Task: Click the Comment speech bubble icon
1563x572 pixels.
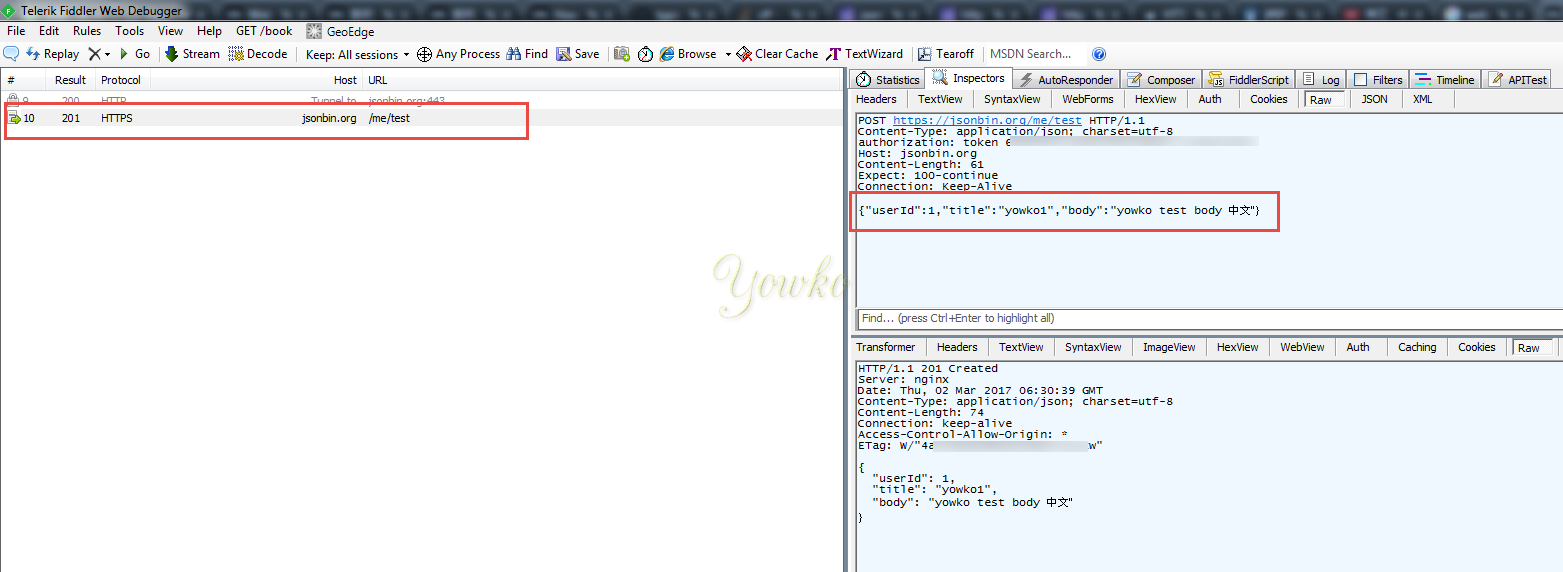Action: point(12,54)
